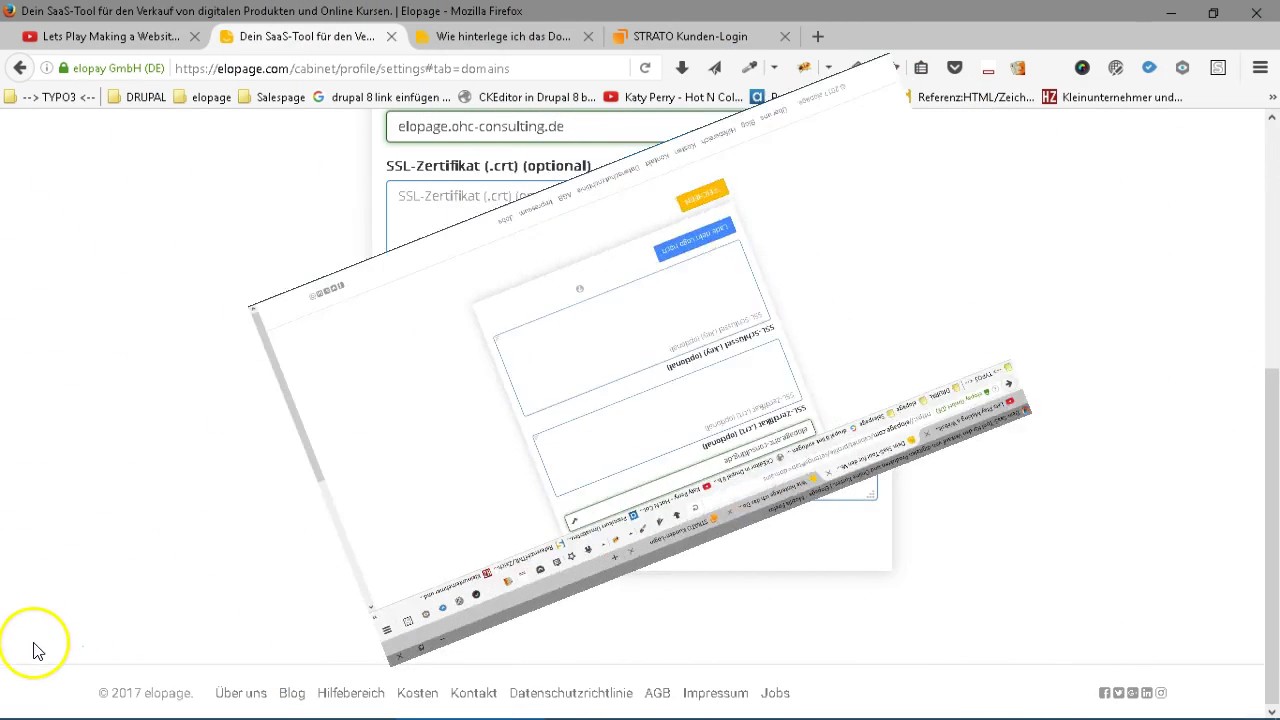
Task: Open the Downloads arrow icon
Action: [x=682, y=68]
